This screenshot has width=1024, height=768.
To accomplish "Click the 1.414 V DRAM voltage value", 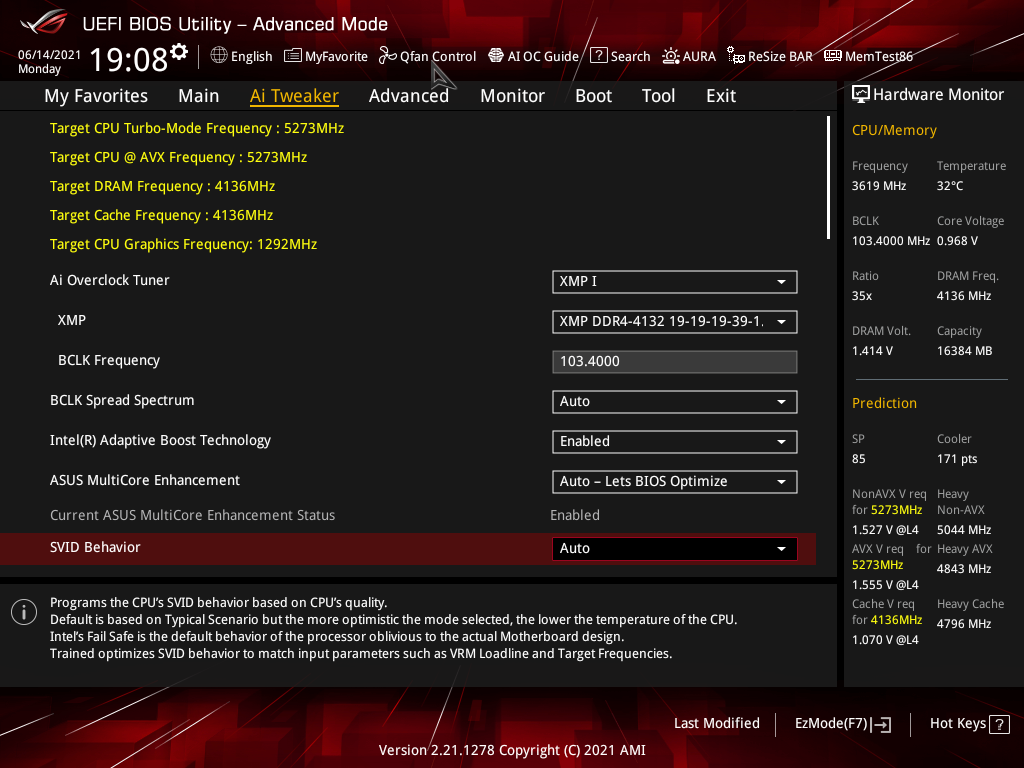I will coord(872,351).
